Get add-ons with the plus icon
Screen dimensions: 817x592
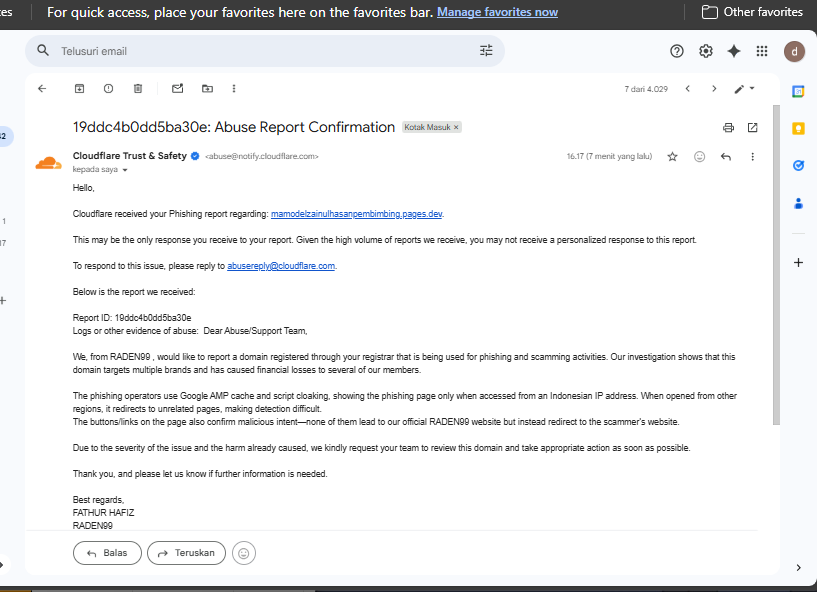[x=798, y=262]
